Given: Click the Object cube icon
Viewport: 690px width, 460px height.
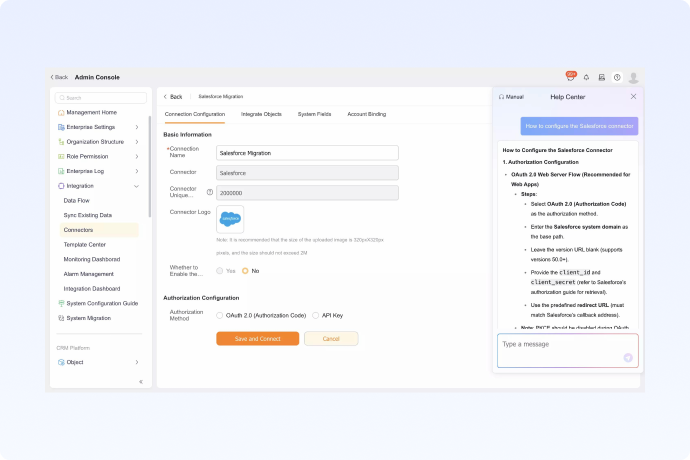Looking at the screenshot, I should [x=61, y=362].
